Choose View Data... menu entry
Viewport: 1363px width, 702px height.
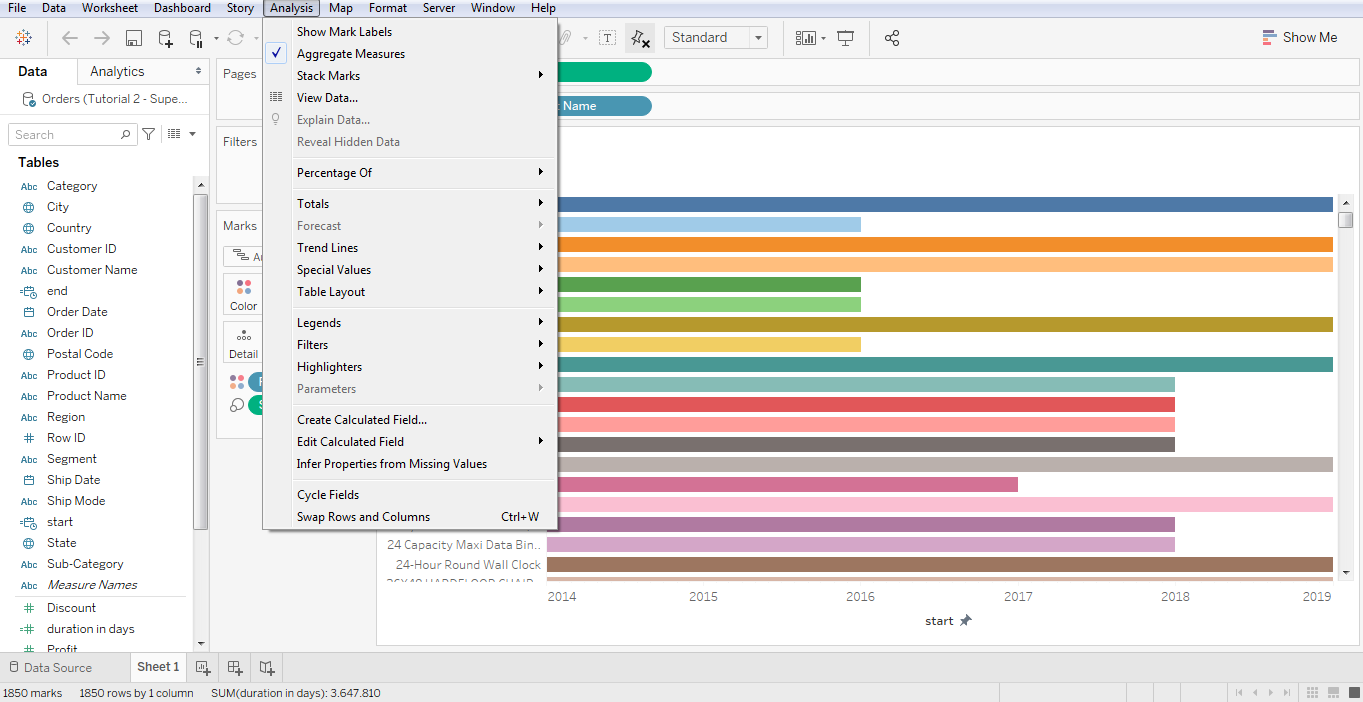(x=409, y=98)
